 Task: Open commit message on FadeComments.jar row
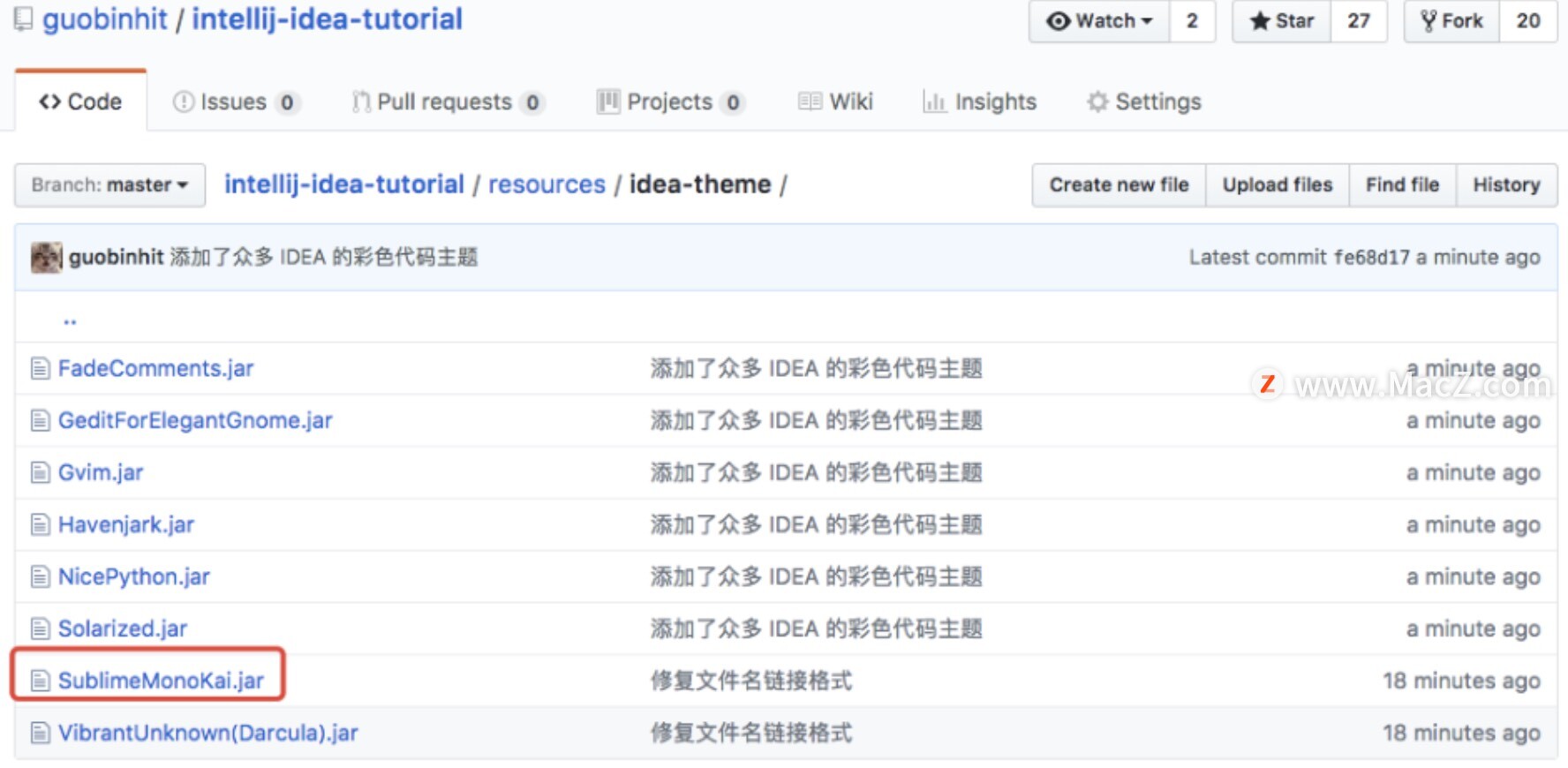[x=817, y=368]
